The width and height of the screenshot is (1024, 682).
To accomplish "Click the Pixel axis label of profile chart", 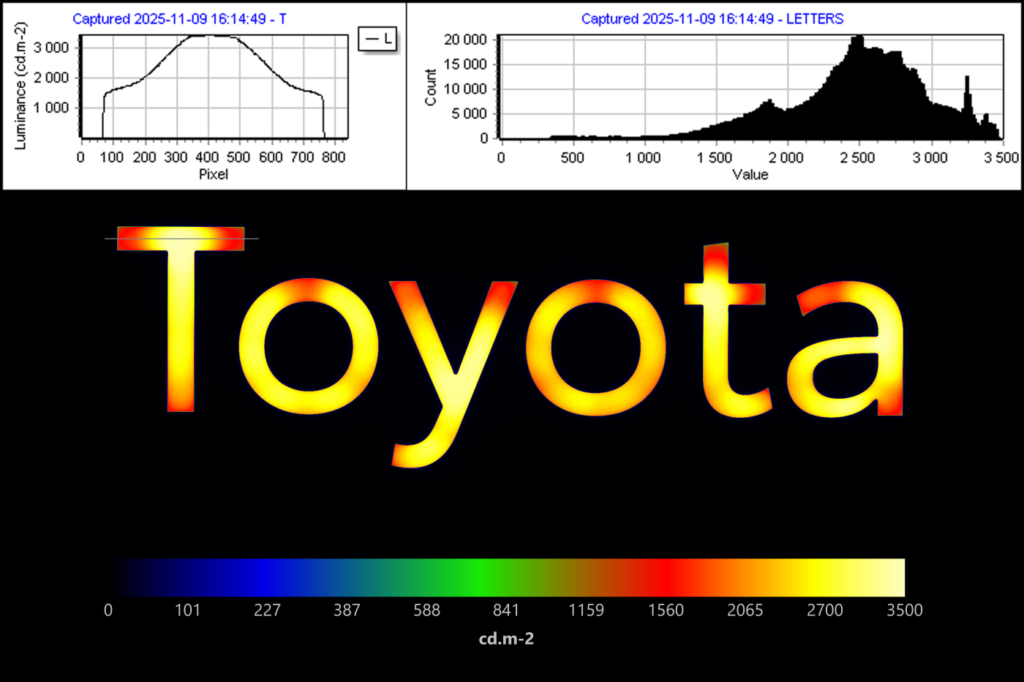I will click(x=213, y=173).
